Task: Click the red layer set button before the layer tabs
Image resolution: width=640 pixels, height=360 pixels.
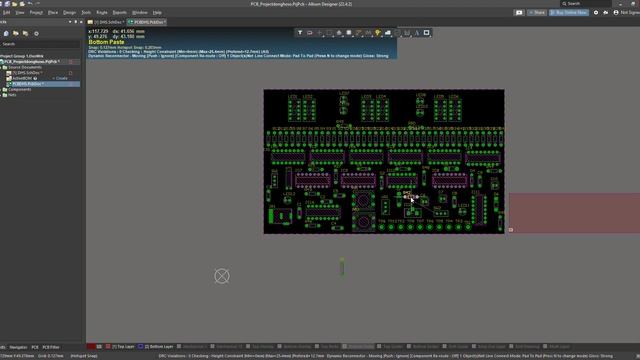Action: (x=91, y=347)
